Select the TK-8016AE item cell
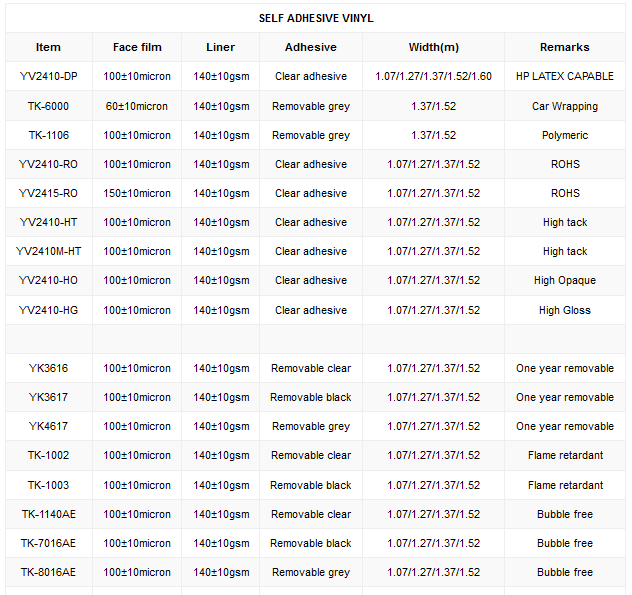Viewport: 632px width, 595px height. pos(48,572)
